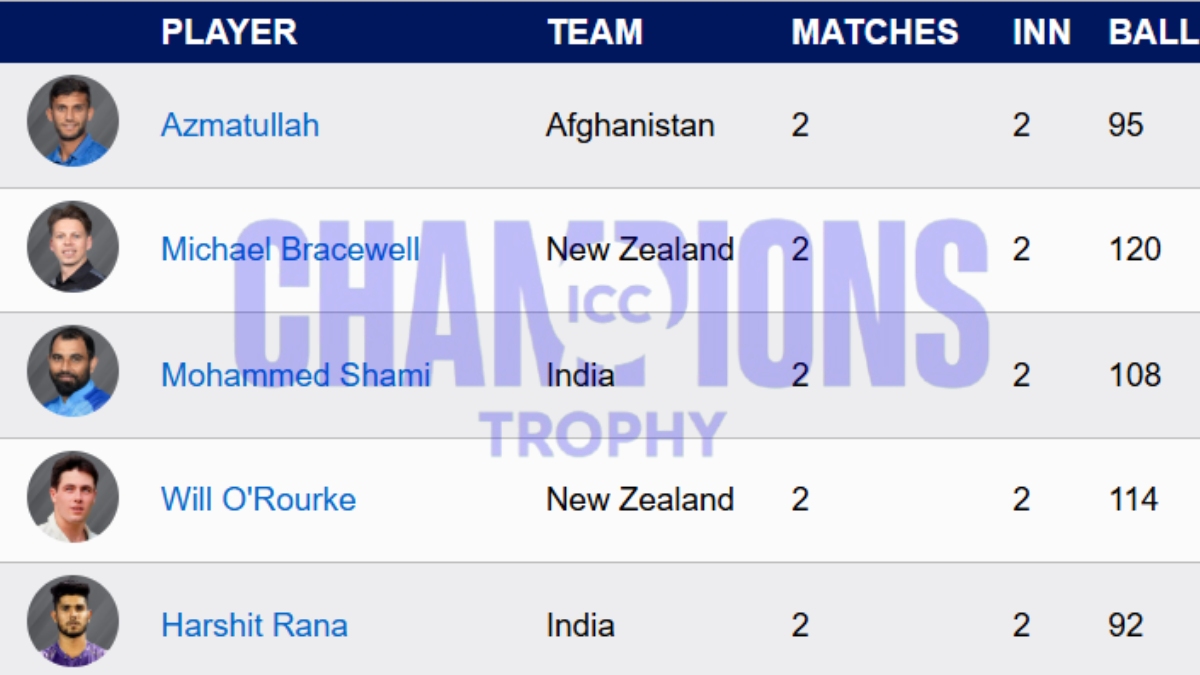
Task: Click the TEAM column header
Action: pyautogui.click(x=593, y=32)
